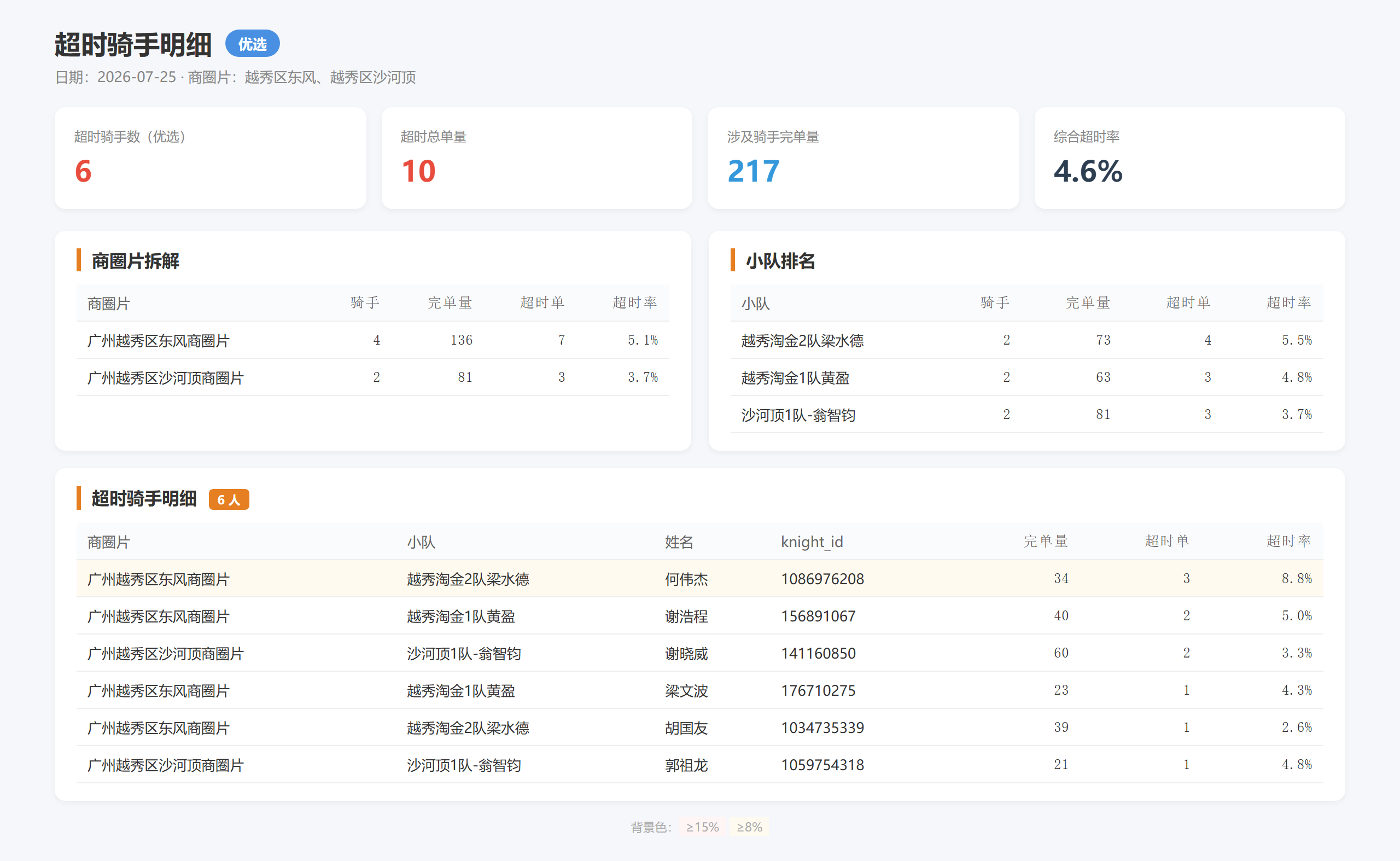Click the 姓名 column header
The width and height of the screenshot is (1400, 861).
tap(679, 542)
